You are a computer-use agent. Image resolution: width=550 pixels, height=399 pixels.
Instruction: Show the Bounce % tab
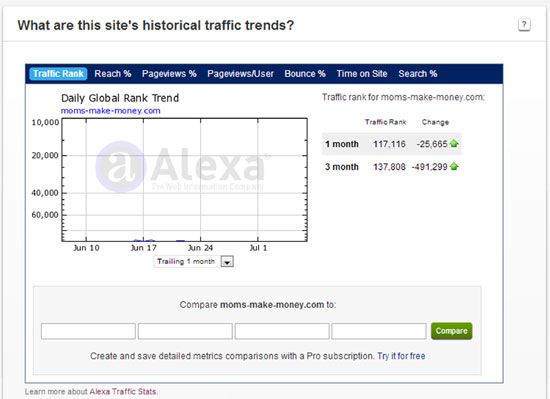click(305, 74)
